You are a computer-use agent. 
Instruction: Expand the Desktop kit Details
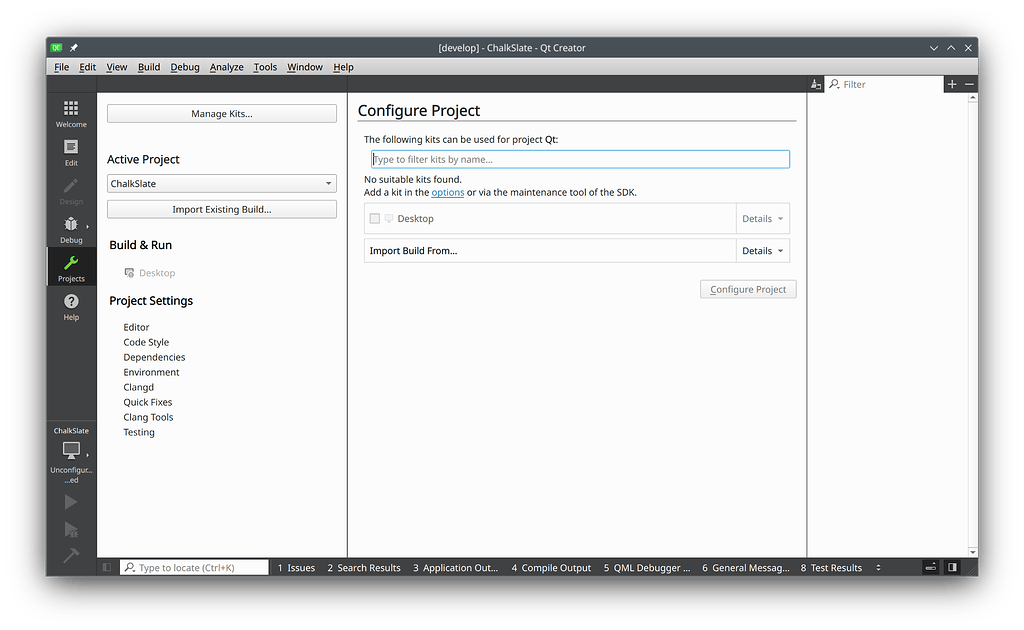[x=763, y=219]
